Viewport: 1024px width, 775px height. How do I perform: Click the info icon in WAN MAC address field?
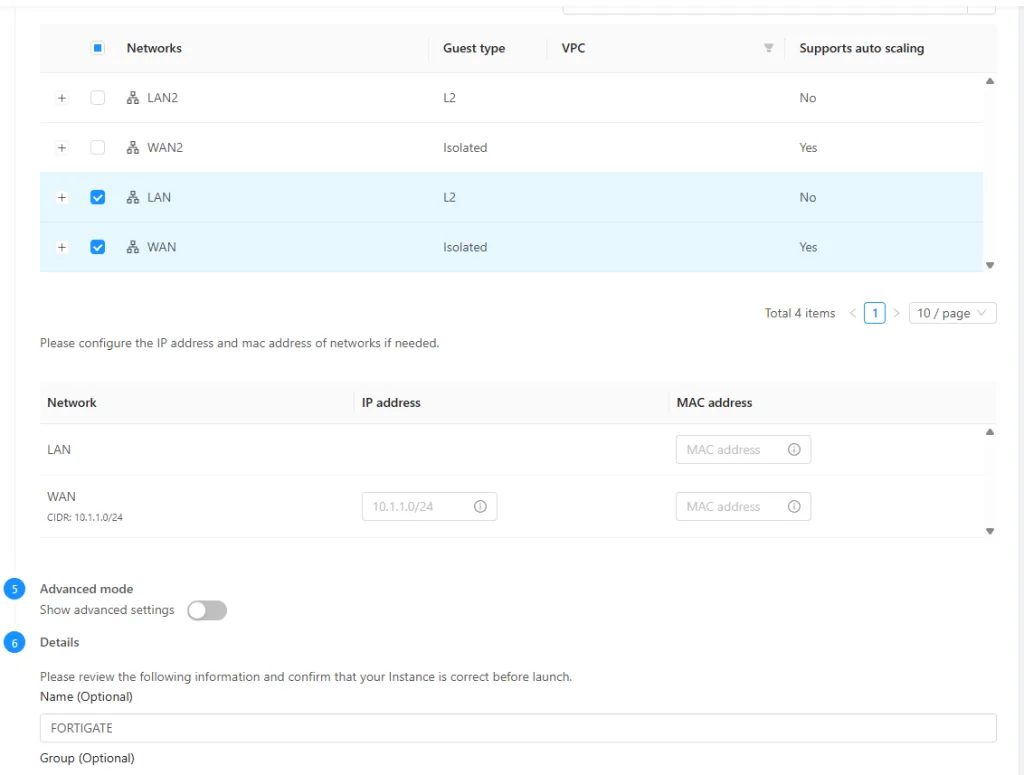tap(794, 507)
